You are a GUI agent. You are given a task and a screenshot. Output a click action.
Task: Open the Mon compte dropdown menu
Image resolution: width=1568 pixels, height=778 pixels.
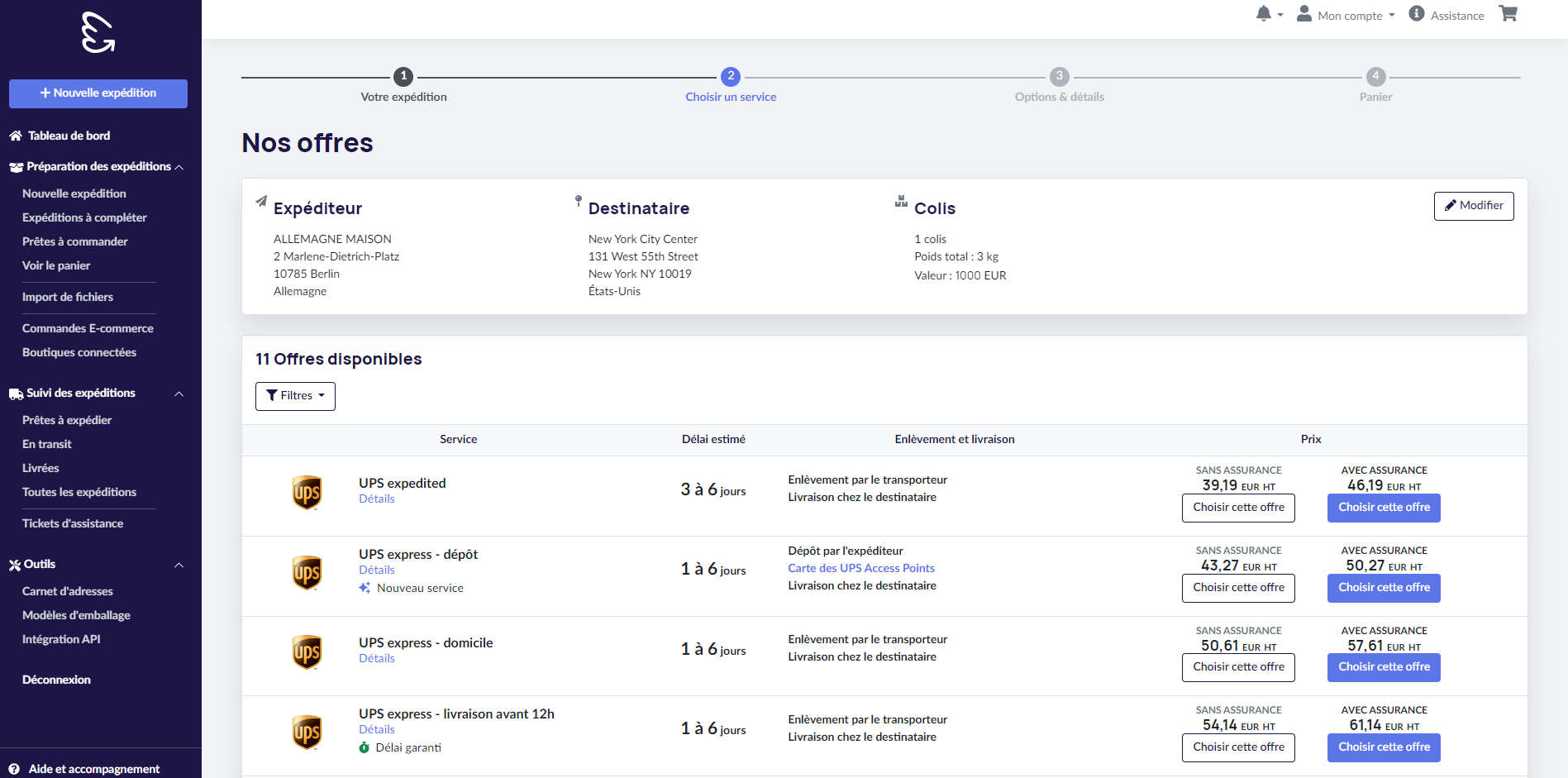click(x=1346, y=15)
